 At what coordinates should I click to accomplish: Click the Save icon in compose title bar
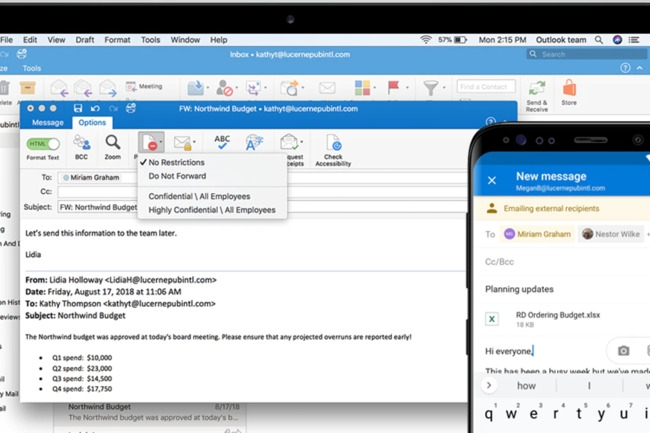[78, 109]
